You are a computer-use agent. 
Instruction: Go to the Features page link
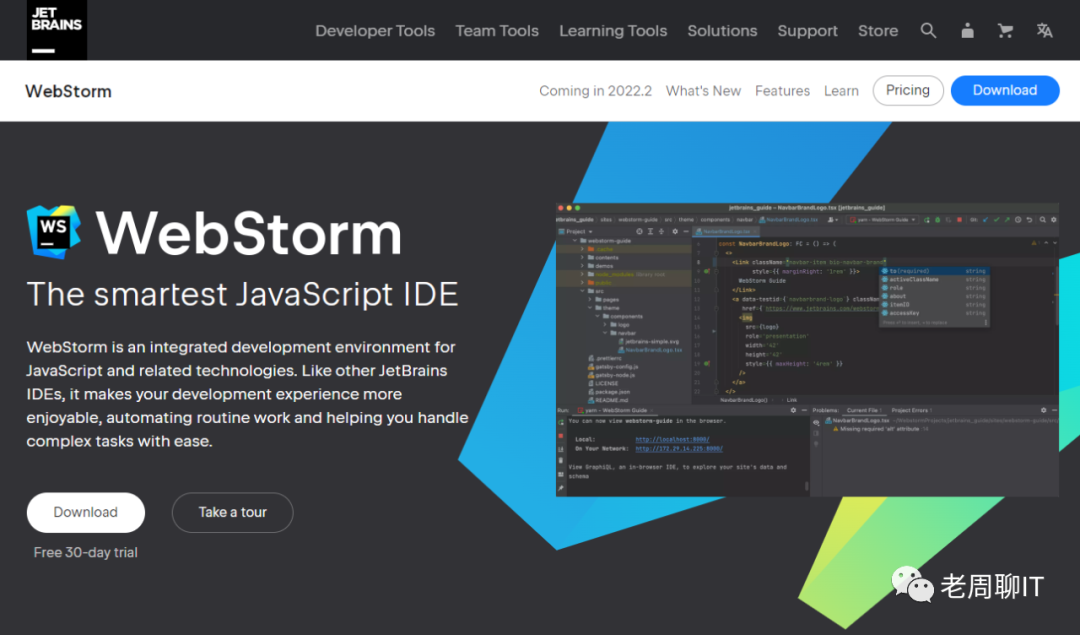coord(782,91)
